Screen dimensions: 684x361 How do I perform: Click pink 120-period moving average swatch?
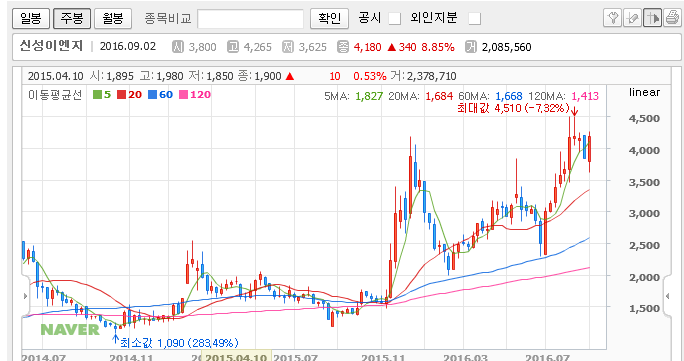coord(183,95)
